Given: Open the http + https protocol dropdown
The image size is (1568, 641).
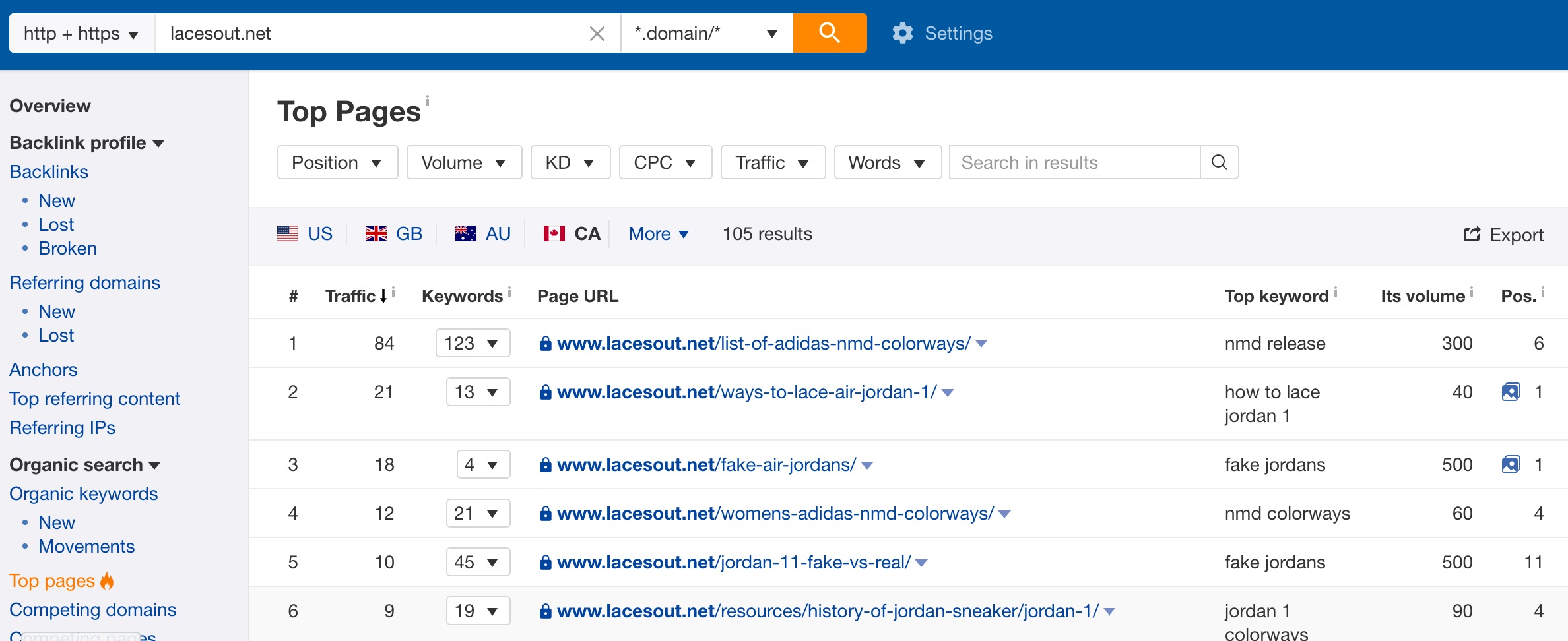Looking at the screenshot, I should 82,33.
